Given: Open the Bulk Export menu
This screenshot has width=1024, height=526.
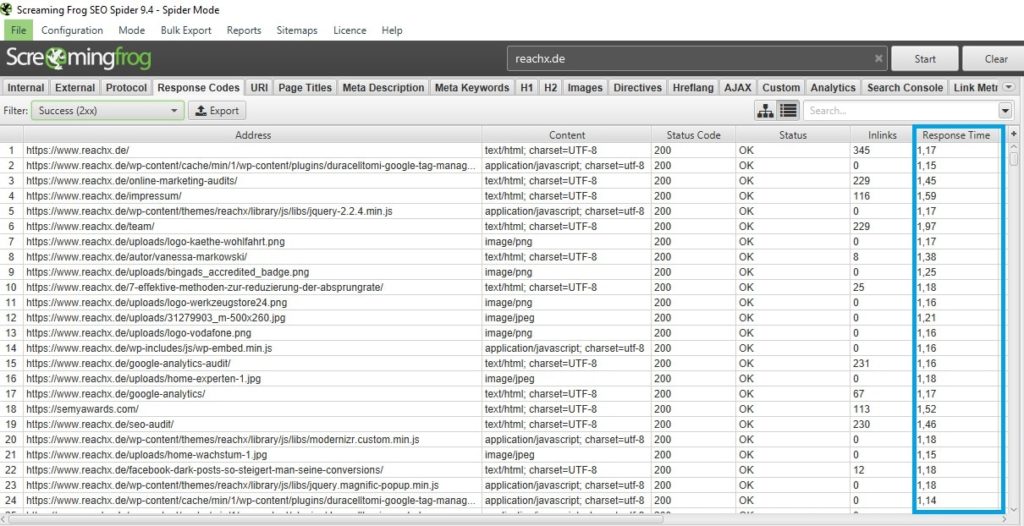Looking at the screenshot, I should tap(186, 30).
